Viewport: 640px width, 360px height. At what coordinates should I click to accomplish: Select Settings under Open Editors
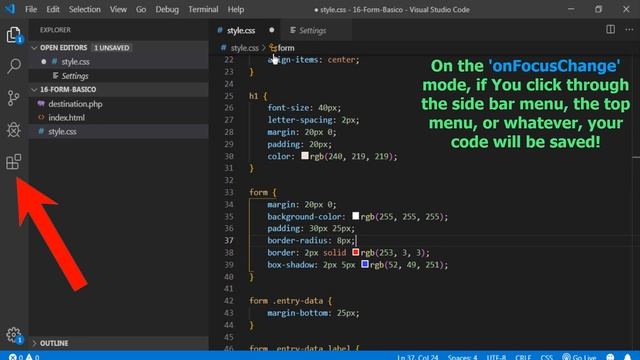click(x=118, y=76)
